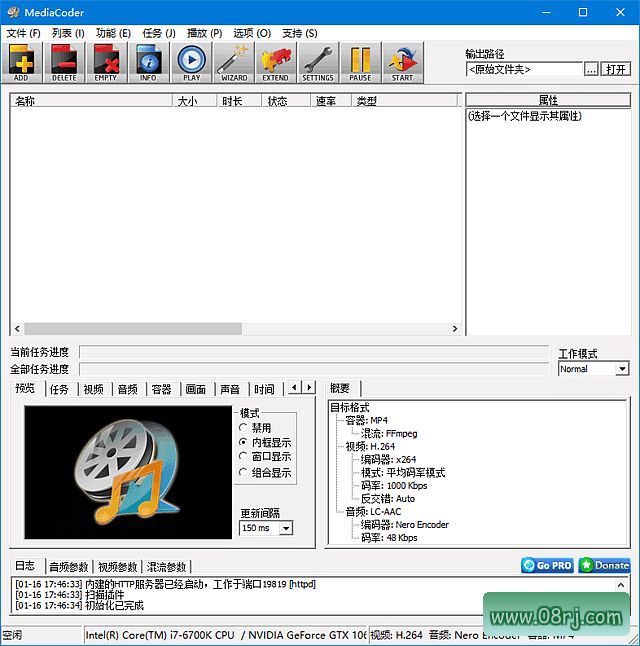This screenshot has width=640, height=646.
Task: Click the Donate button
Action: point(604,565)
